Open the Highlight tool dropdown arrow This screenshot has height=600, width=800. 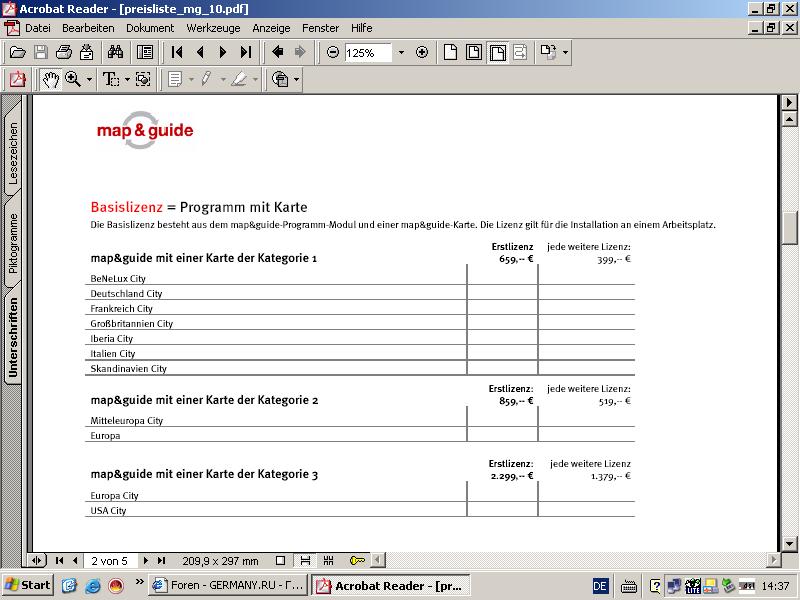coord(255,80)
